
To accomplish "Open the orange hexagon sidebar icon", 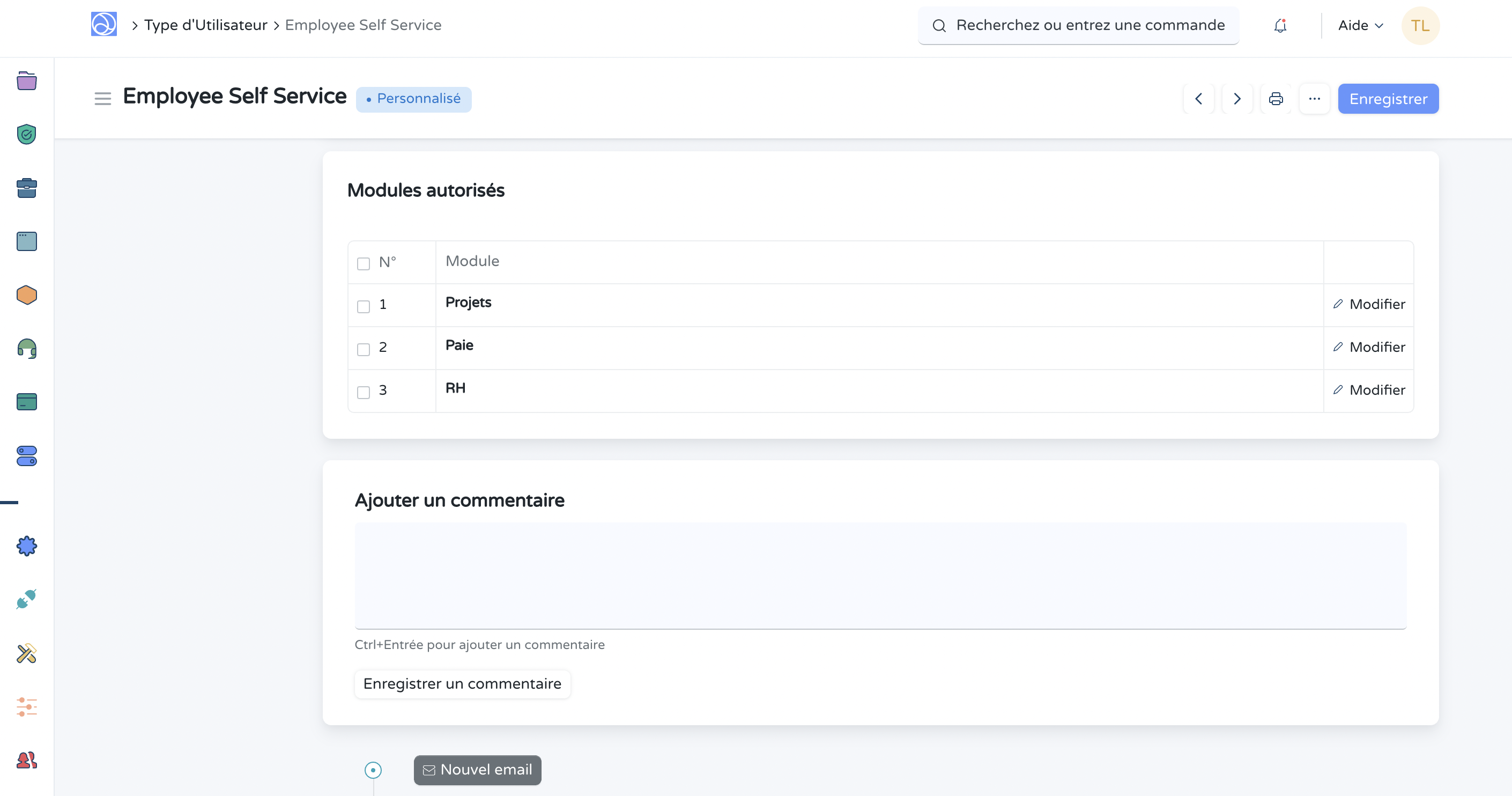I will [x=26, y=294].
